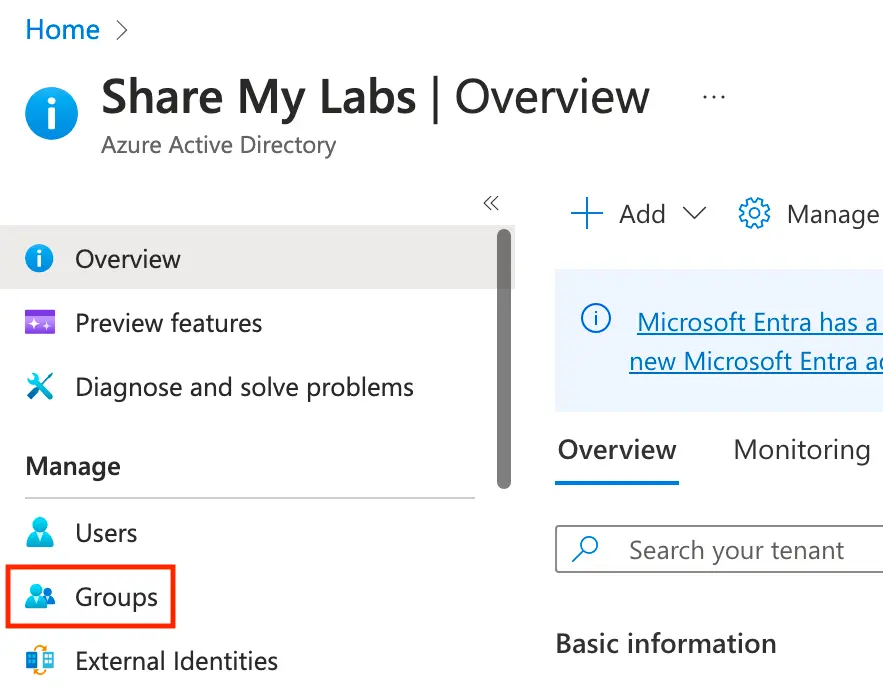
Task: Click the banner information circle icon
Action: [x=596, y=319]
